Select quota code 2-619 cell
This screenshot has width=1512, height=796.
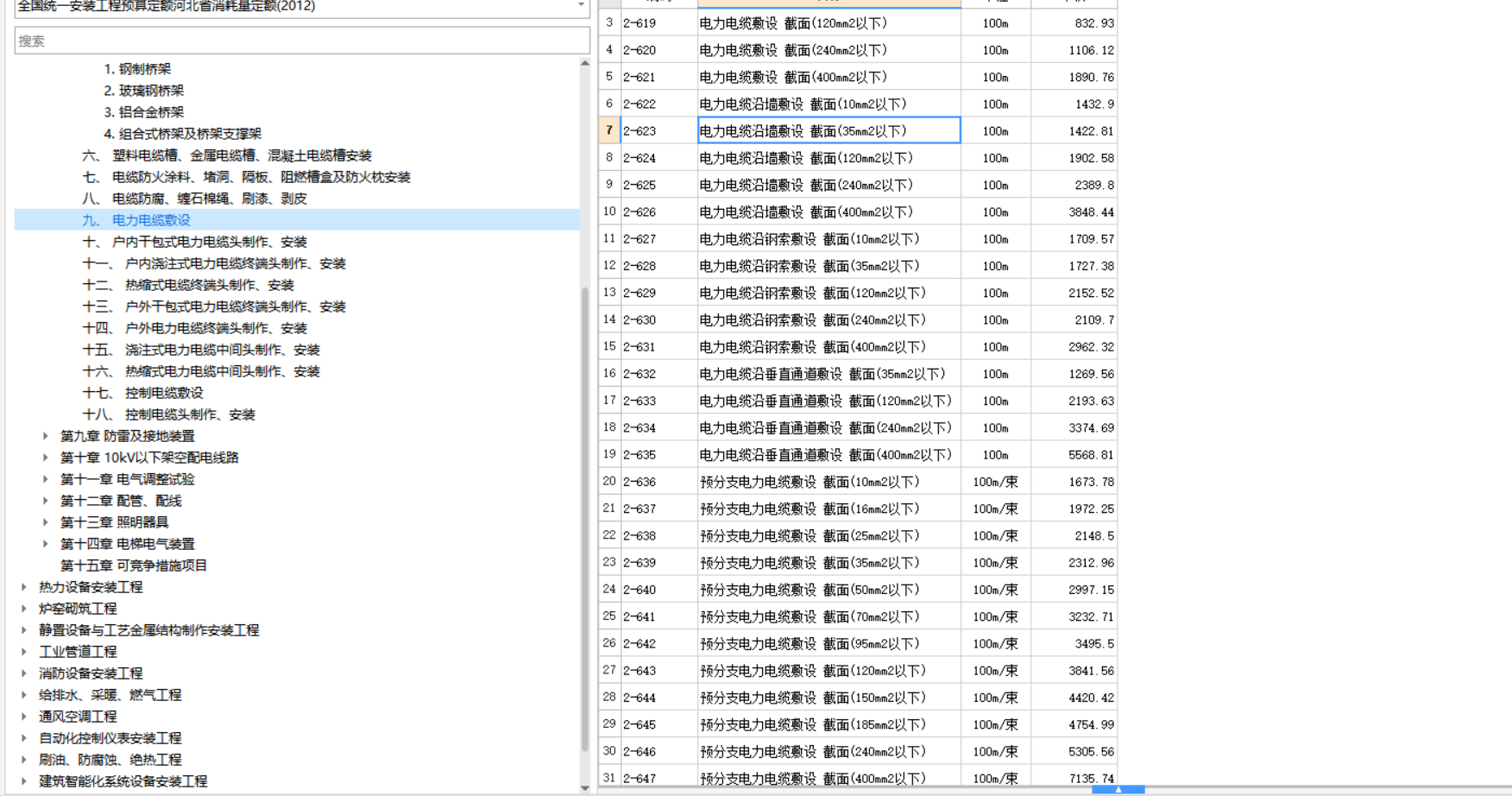(659, 23)
